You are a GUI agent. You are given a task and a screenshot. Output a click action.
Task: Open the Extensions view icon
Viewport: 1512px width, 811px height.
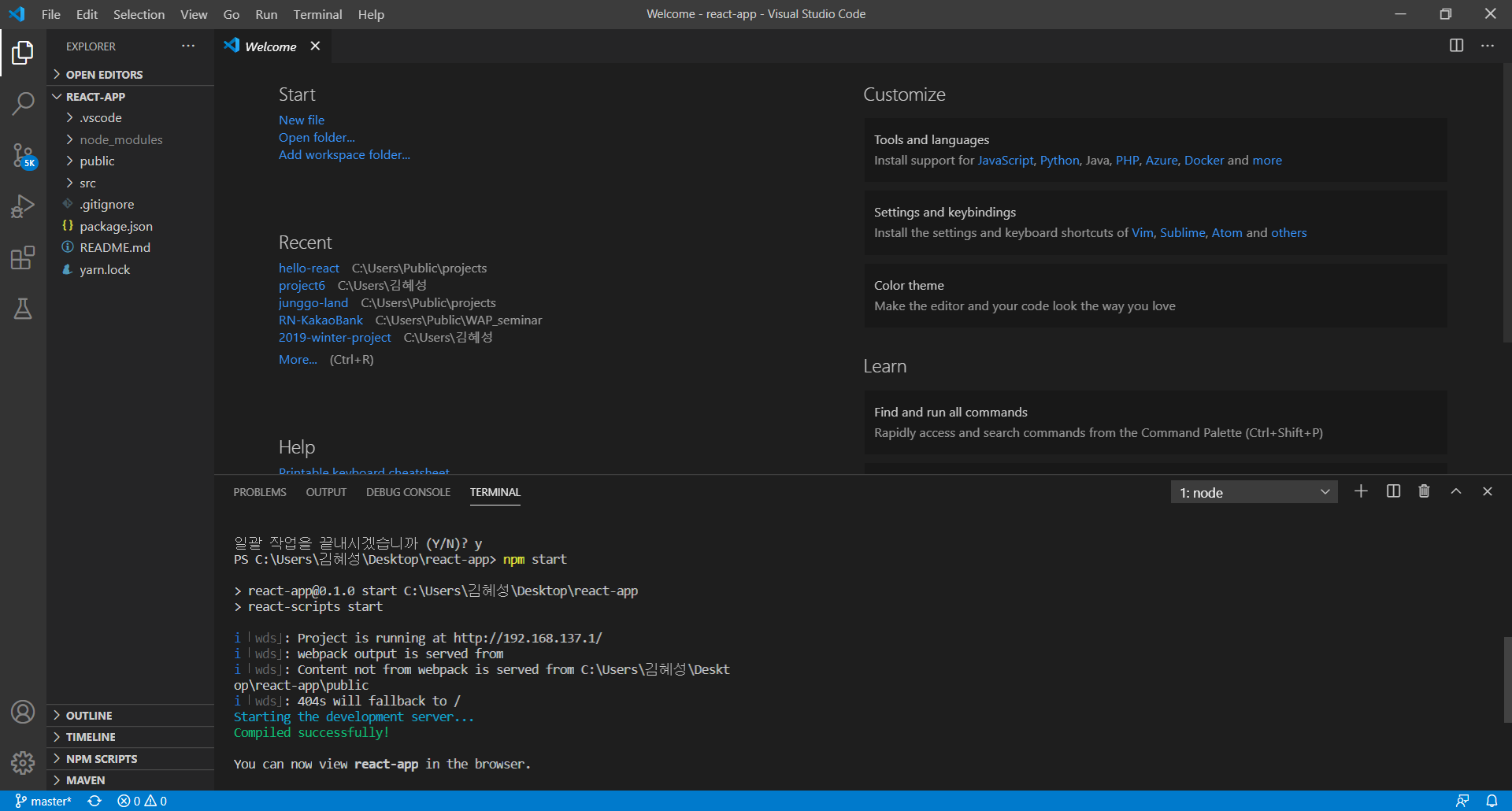(23, 257)
